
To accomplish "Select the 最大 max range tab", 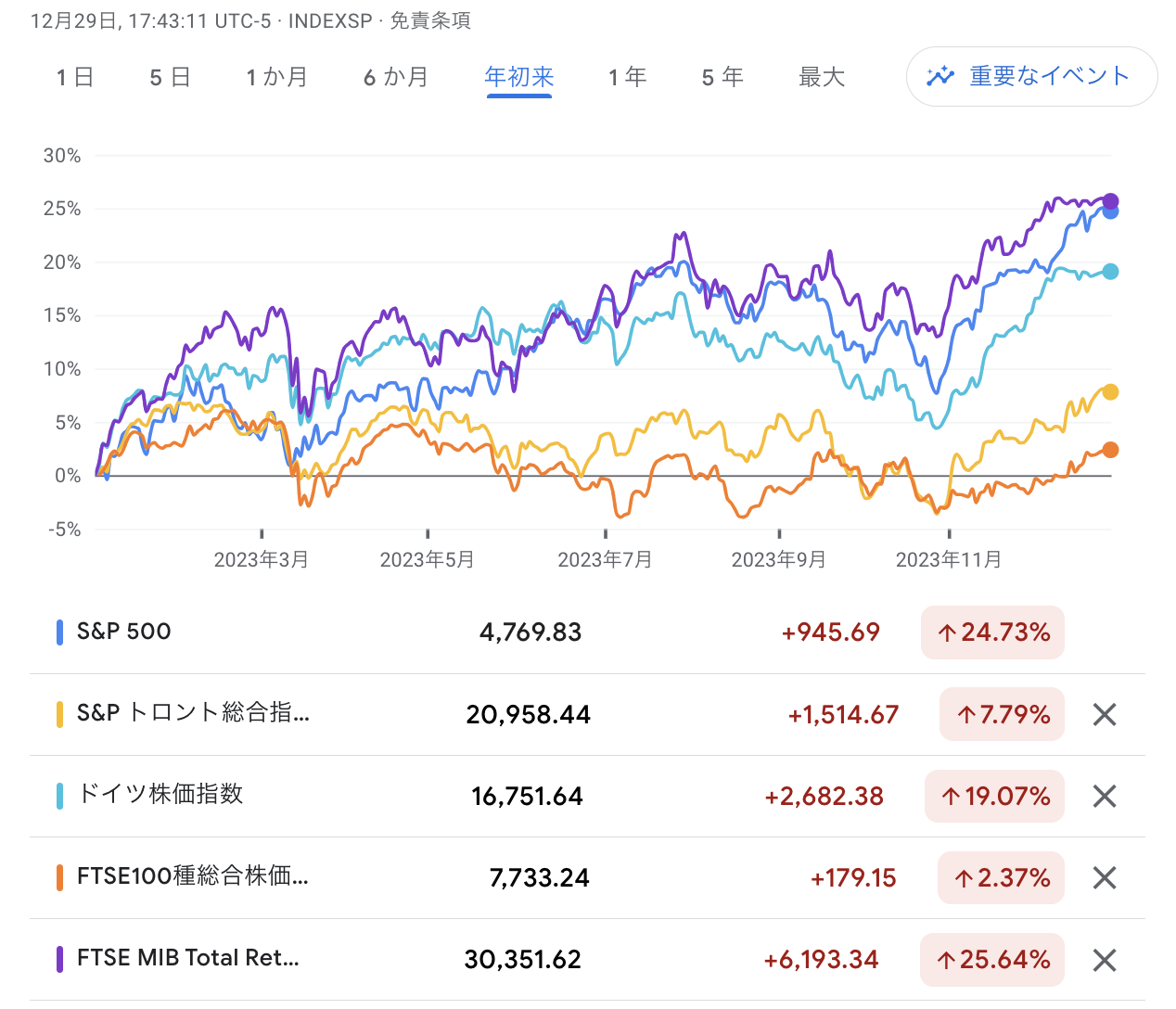I will [x=822, y=77].
